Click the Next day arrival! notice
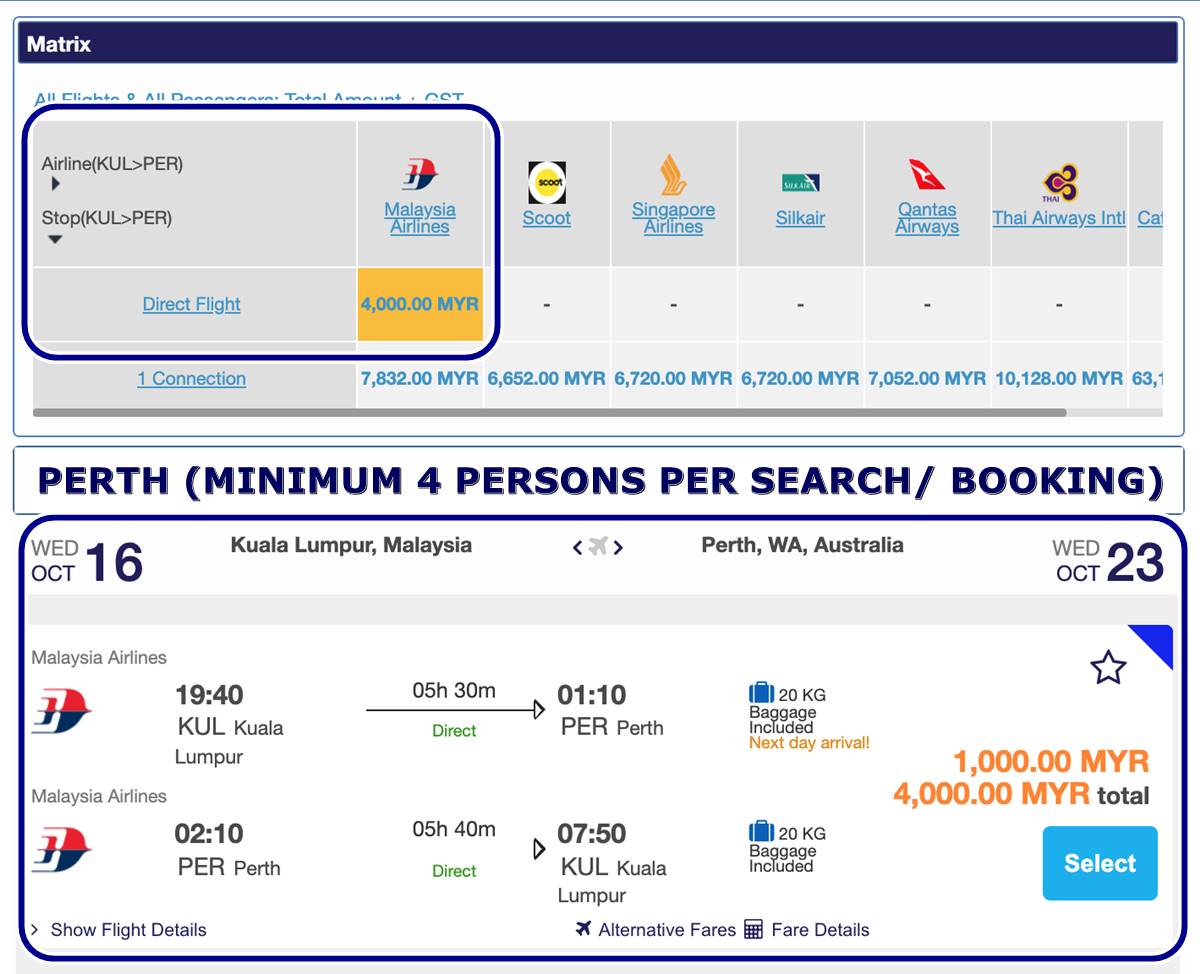1200x974 pixels. click(x=809, y=743)
